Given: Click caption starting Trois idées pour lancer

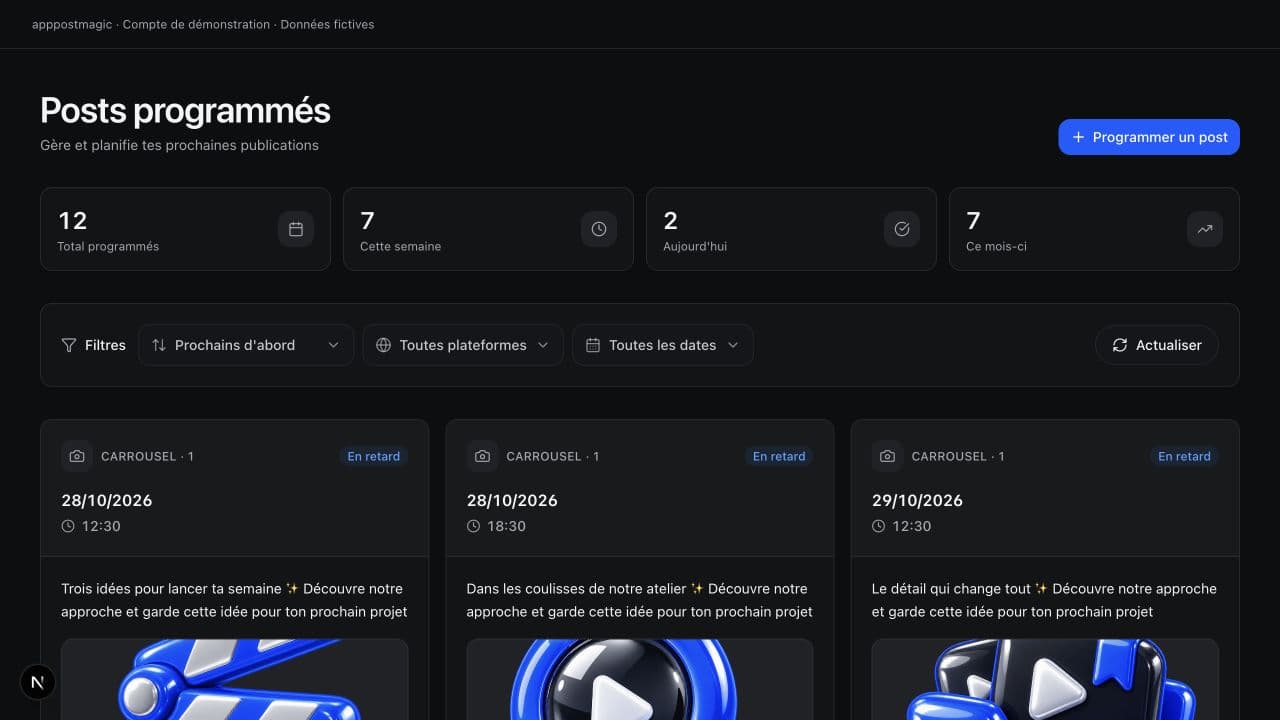Looking at the screenshot, I should [x=234, y=600].
